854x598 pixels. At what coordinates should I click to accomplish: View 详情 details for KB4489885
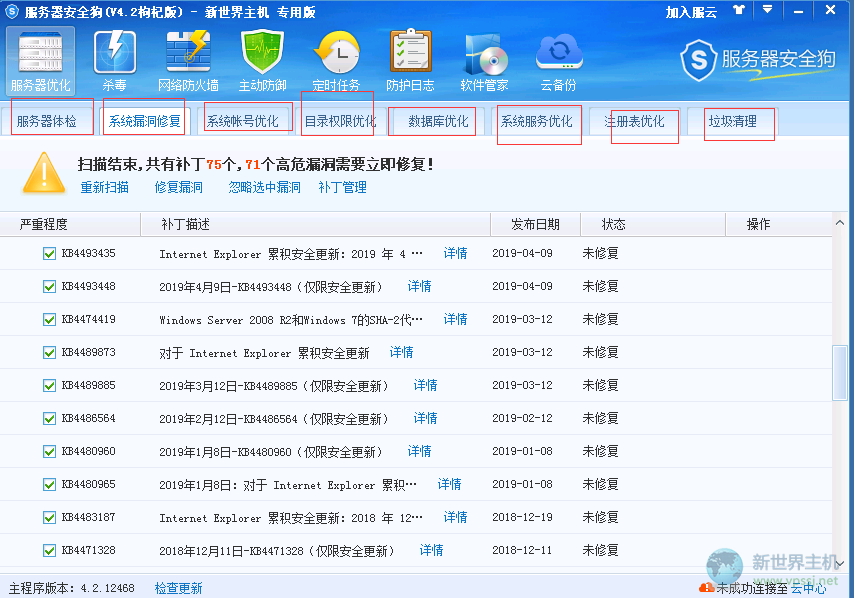(425, 386)
